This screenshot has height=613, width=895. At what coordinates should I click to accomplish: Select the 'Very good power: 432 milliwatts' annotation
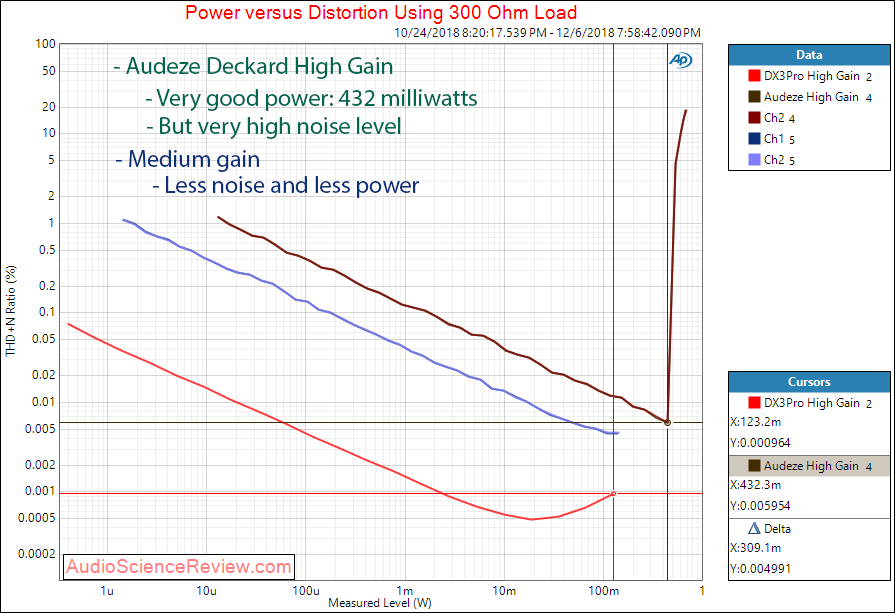pyautogui.click(x=312, y=98)
